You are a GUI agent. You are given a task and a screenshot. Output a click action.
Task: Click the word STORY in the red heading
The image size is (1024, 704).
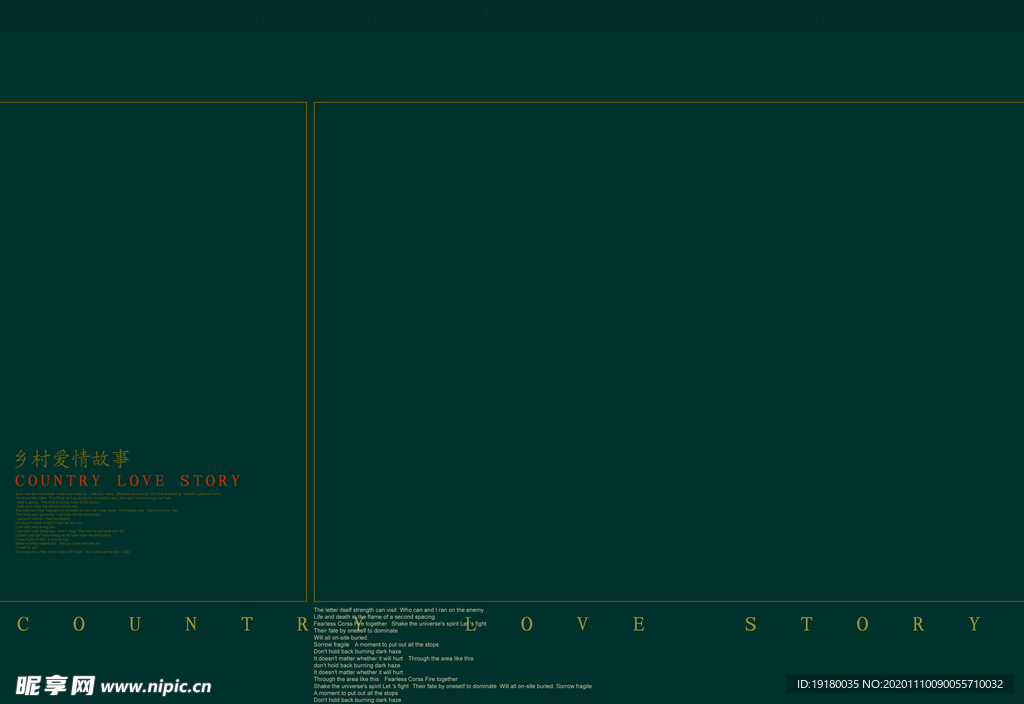[211, 481]
